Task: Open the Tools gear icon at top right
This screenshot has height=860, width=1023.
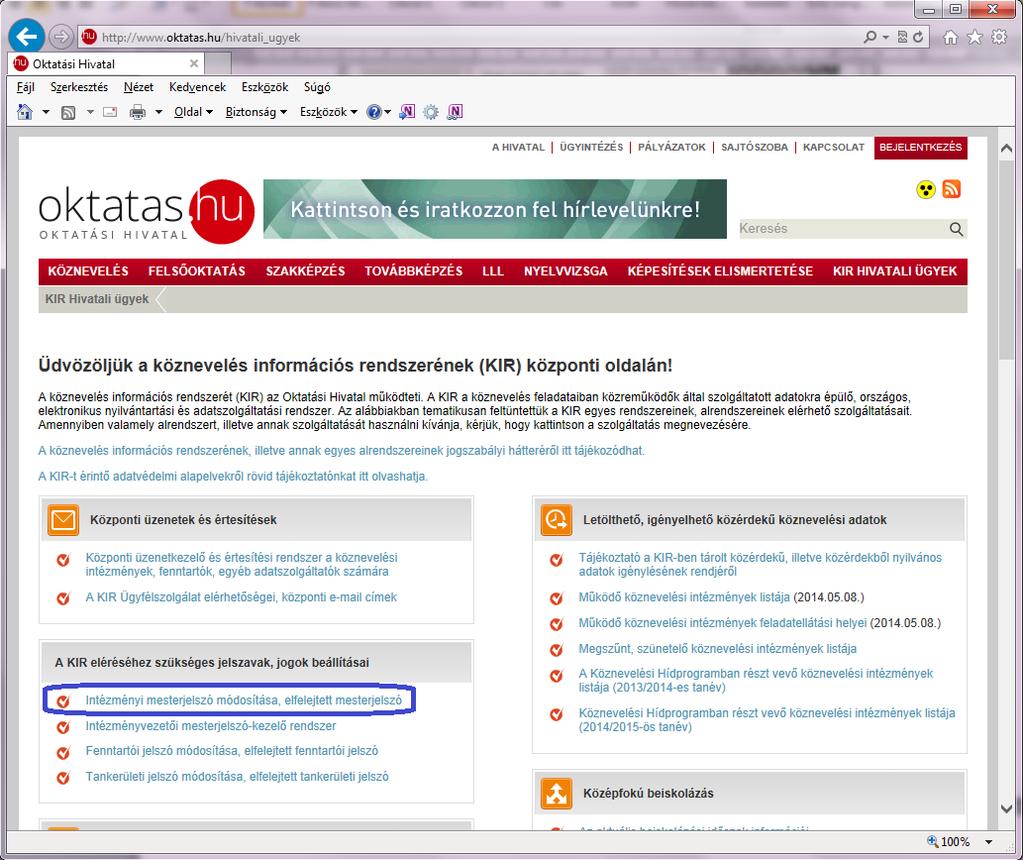Action: point(999,37)
